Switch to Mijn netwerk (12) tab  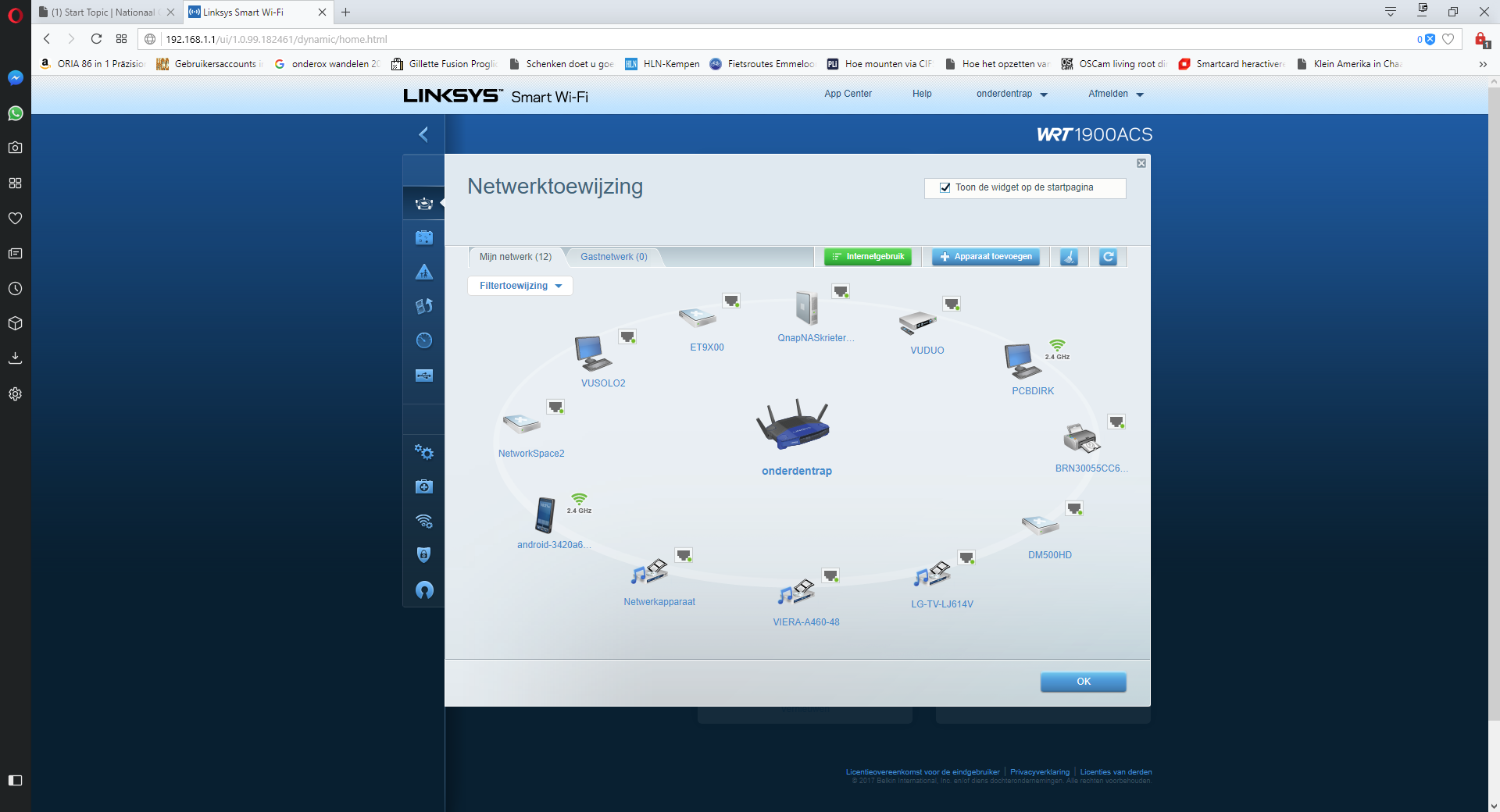tap(516, 257)
